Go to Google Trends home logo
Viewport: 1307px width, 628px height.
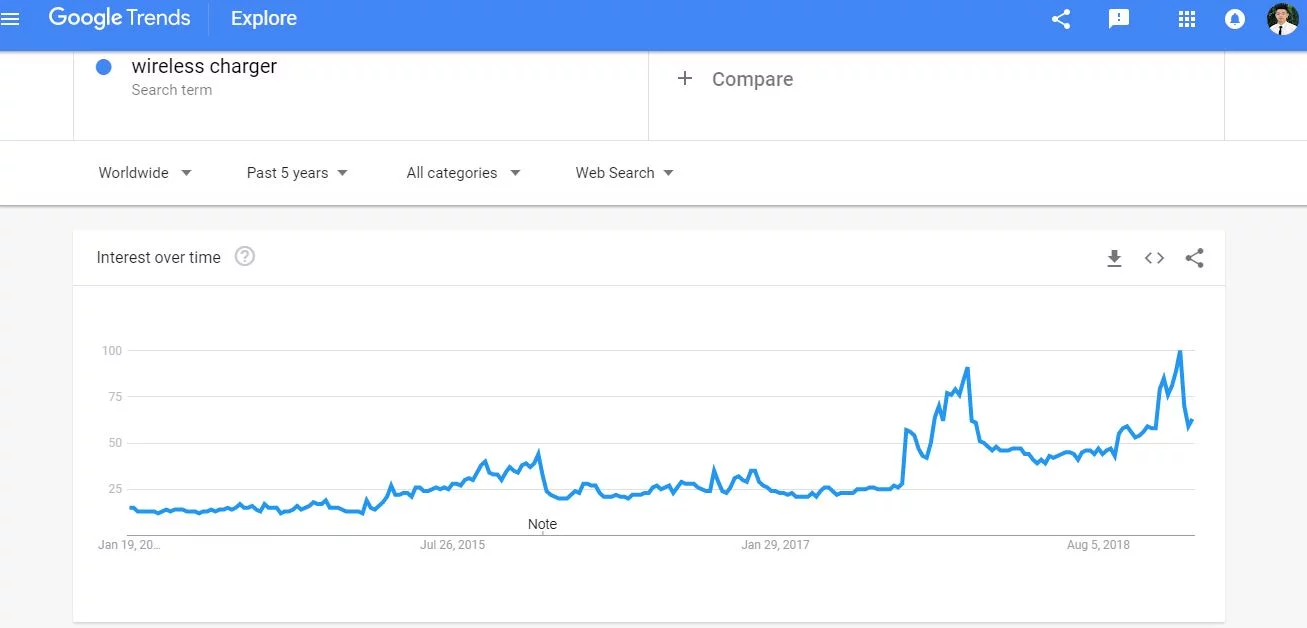(119, 18)
